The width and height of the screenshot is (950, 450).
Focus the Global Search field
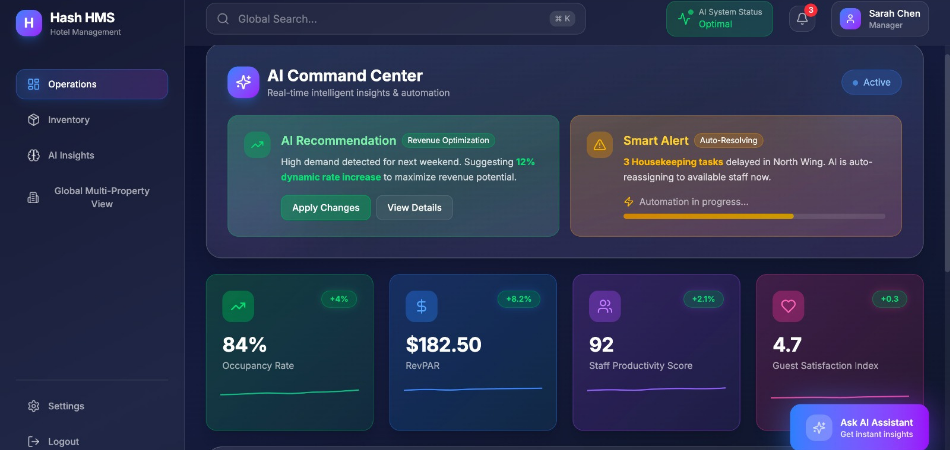pos(395,18)
